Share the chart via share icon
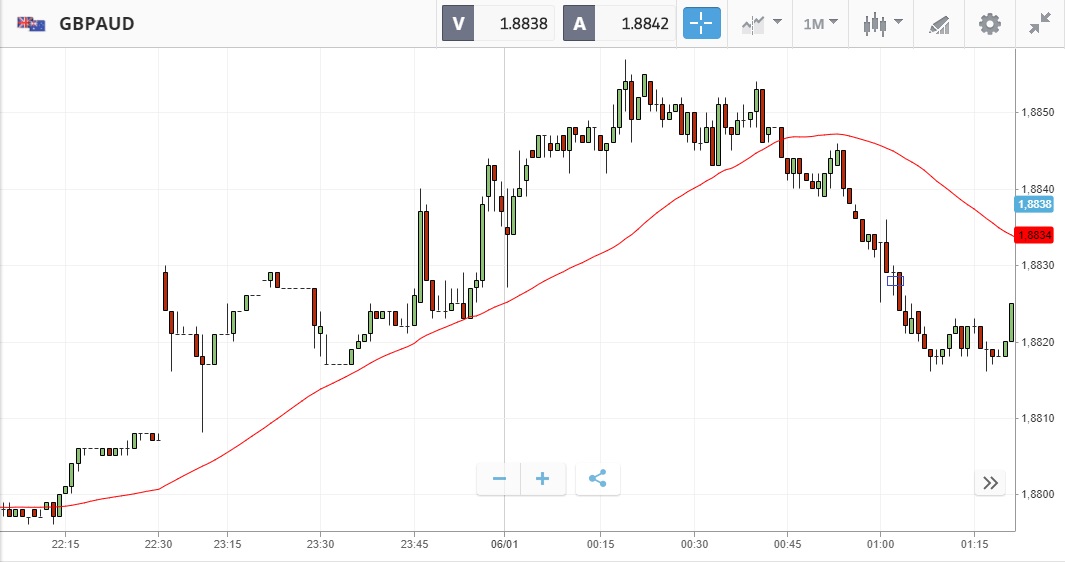 click(x=598, y=479)
